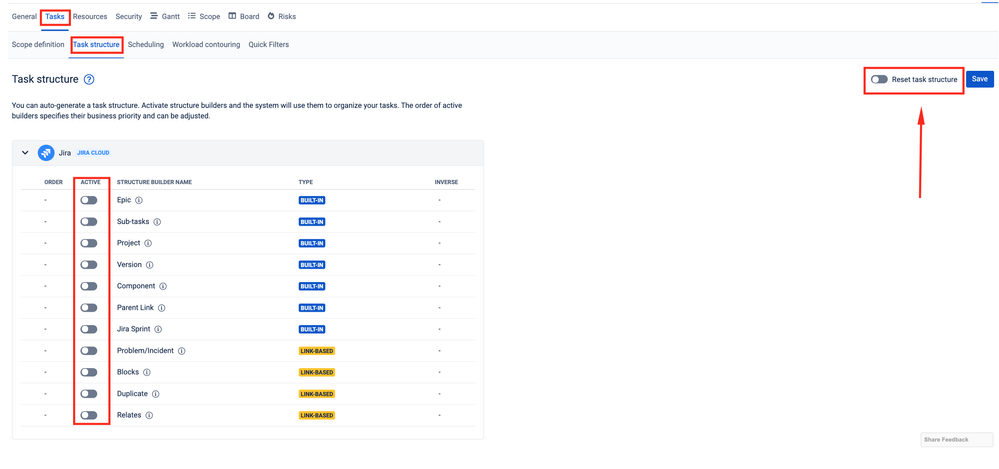Click the info icon next to Component
Image resolution: width=999 pixels, height=469 pixels.
coord(163,286)
